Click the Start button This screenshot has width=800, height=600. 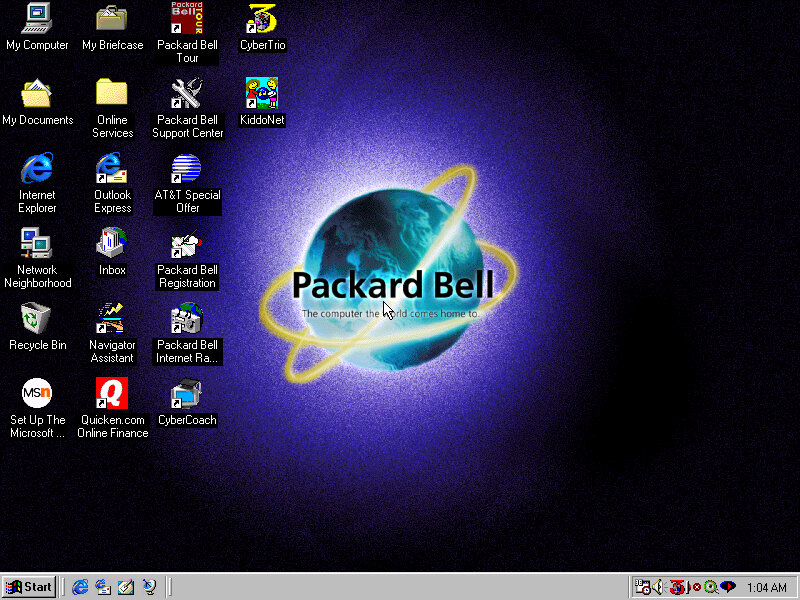tap(29, 587)
